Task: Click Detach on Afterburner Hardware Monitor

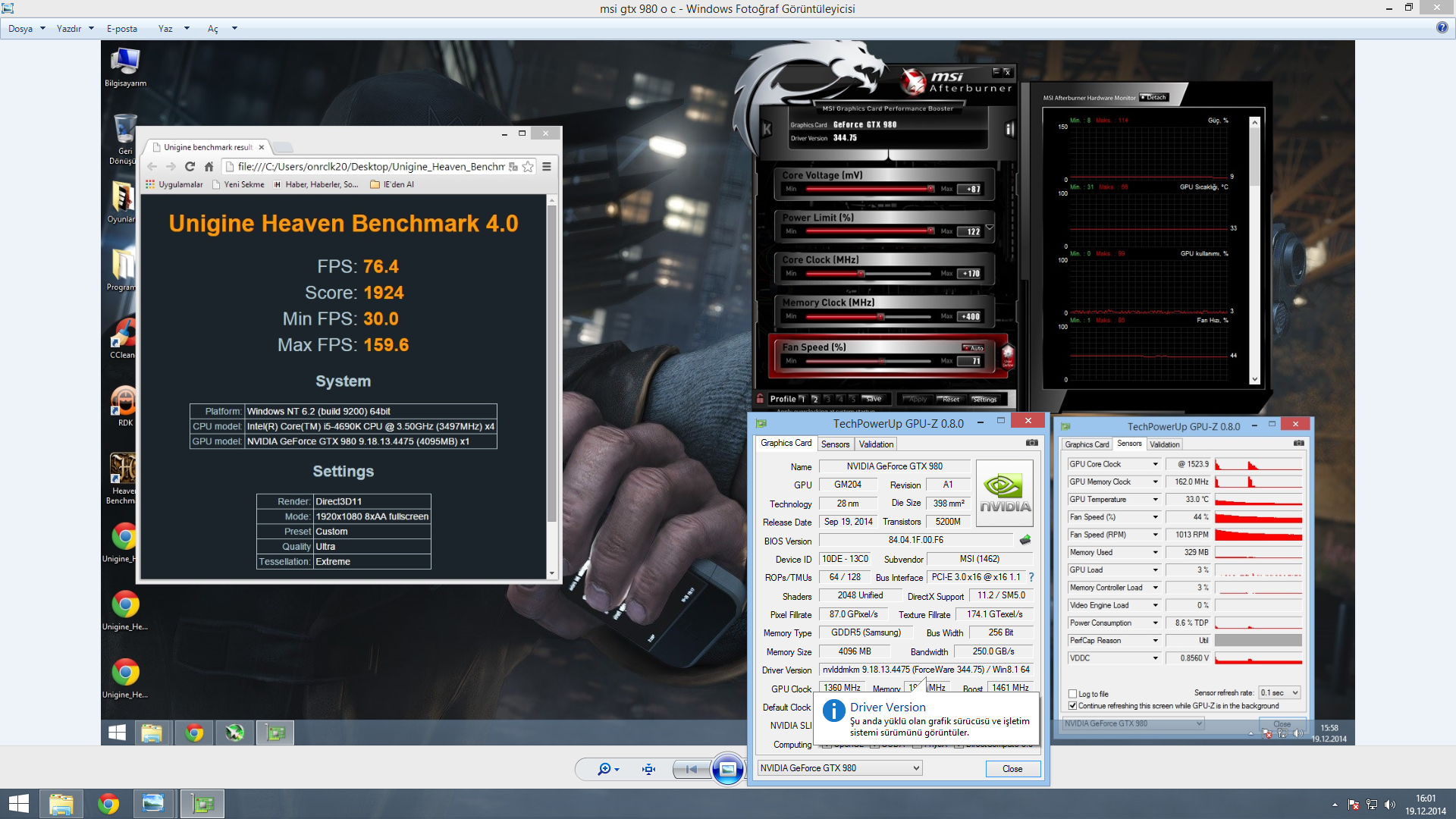Action: click(1154, 97)
